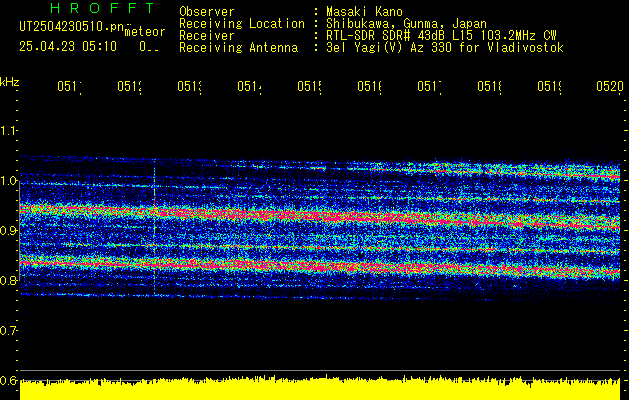Image resolution: width=629 pixels, height=400 pixels.
Task: Click the 0.6 kHz axis label
Action: coord(8,380)
